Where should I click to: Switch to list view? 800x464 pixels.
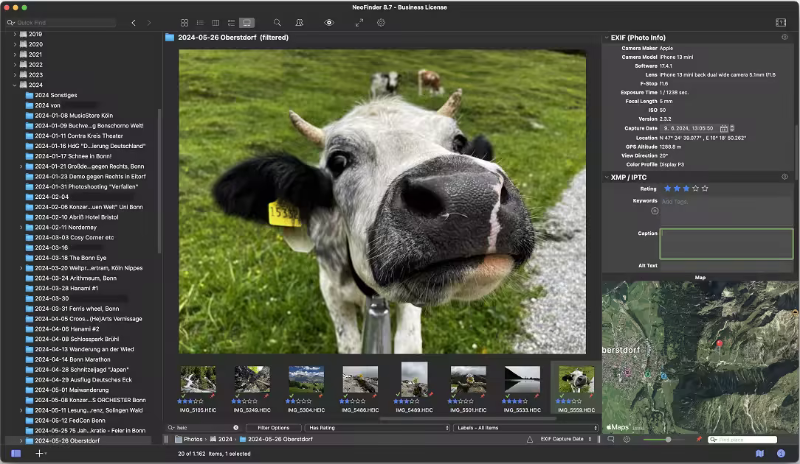(x=200, y=23)
